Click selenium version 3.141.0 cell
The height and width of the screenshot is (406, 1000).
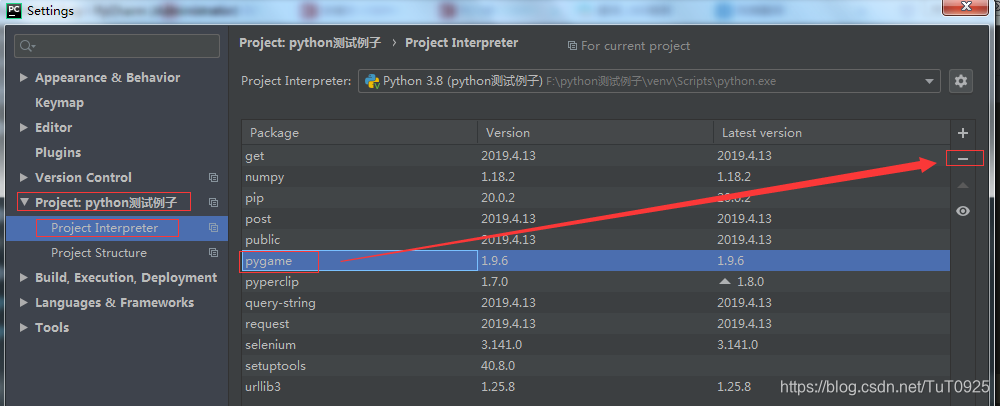501,345
